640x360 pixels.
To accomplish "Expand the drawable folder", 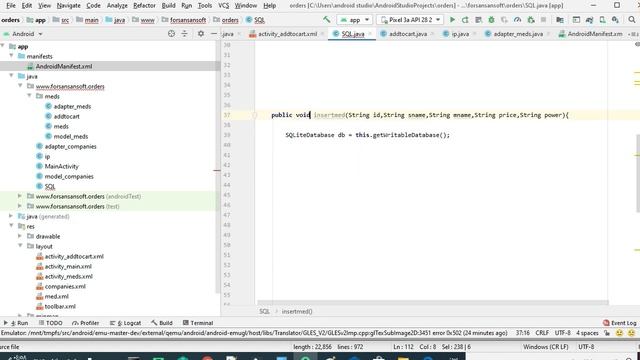I will pyautogui.click(x=20, y=236).
